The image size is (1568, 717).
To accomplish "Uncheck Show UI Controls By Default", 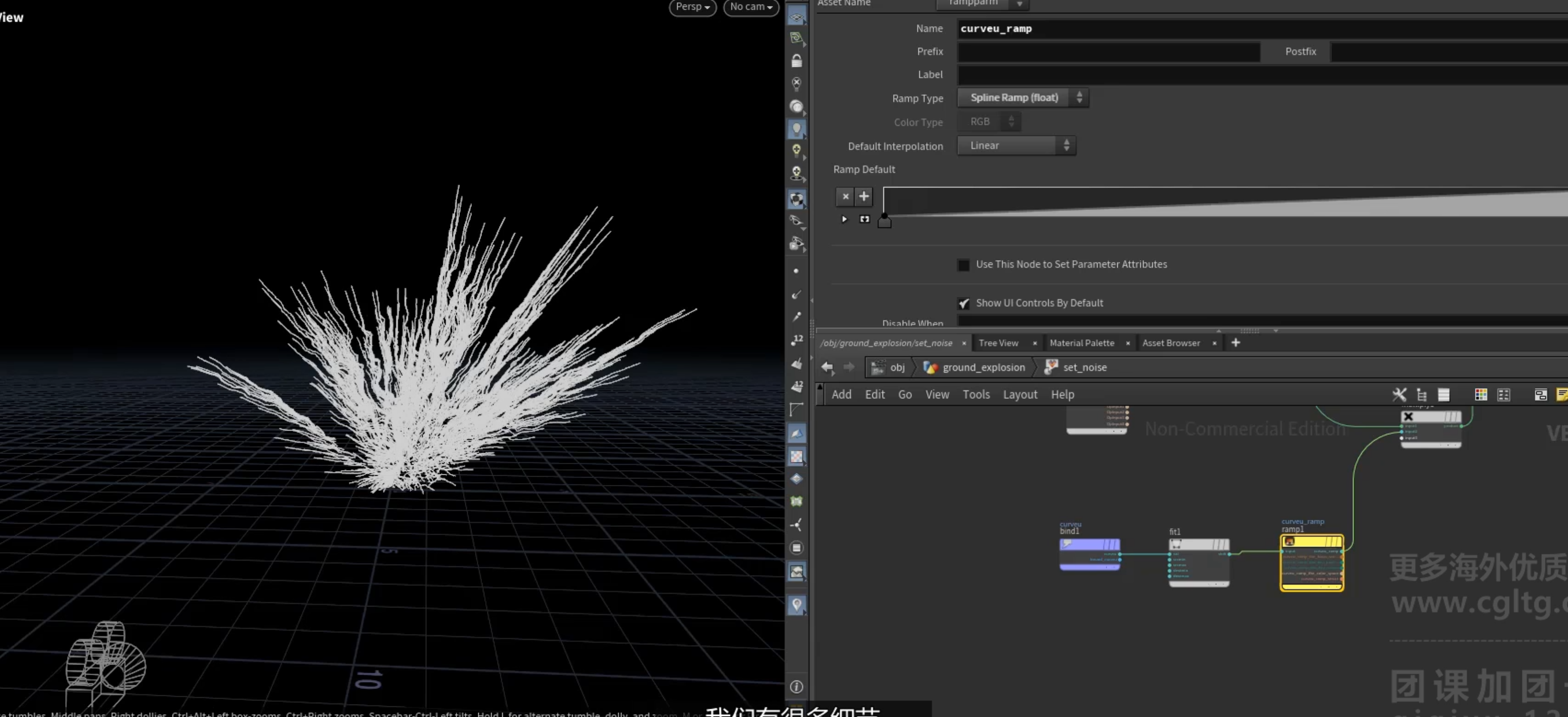I will click(x=963, y=303).
